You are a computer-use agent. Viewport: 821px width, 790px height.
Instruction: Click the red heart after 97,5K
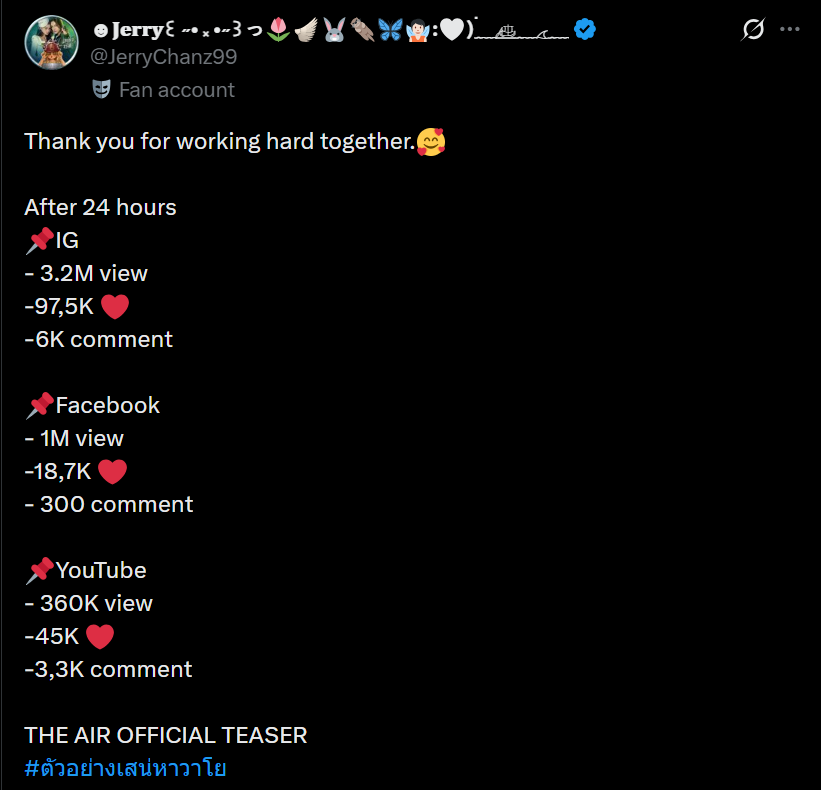pos(115,307)
